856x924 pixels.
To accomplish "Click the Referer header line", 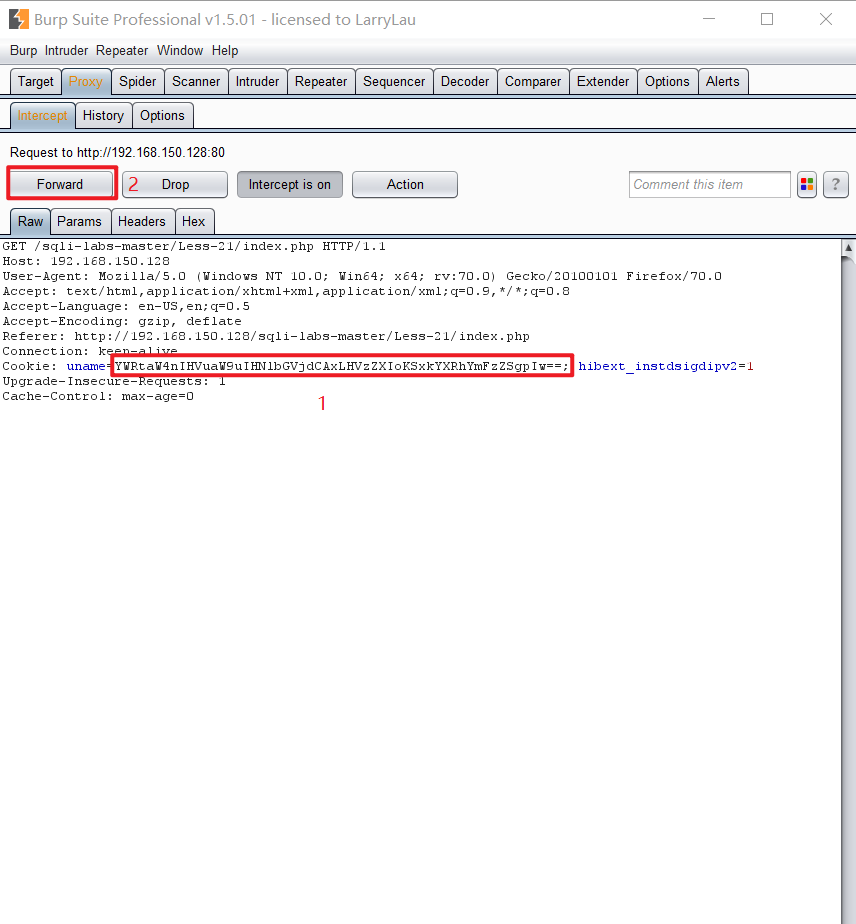I will tap(266, 336).
